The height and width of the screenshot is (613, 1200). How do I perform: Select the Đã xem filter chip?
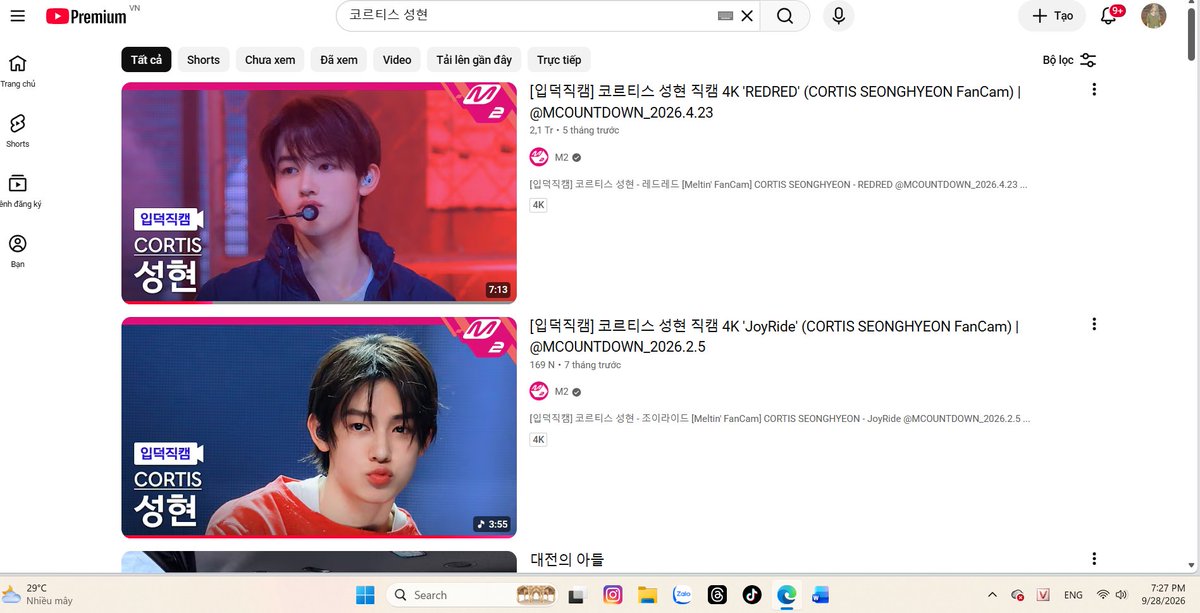339,60
